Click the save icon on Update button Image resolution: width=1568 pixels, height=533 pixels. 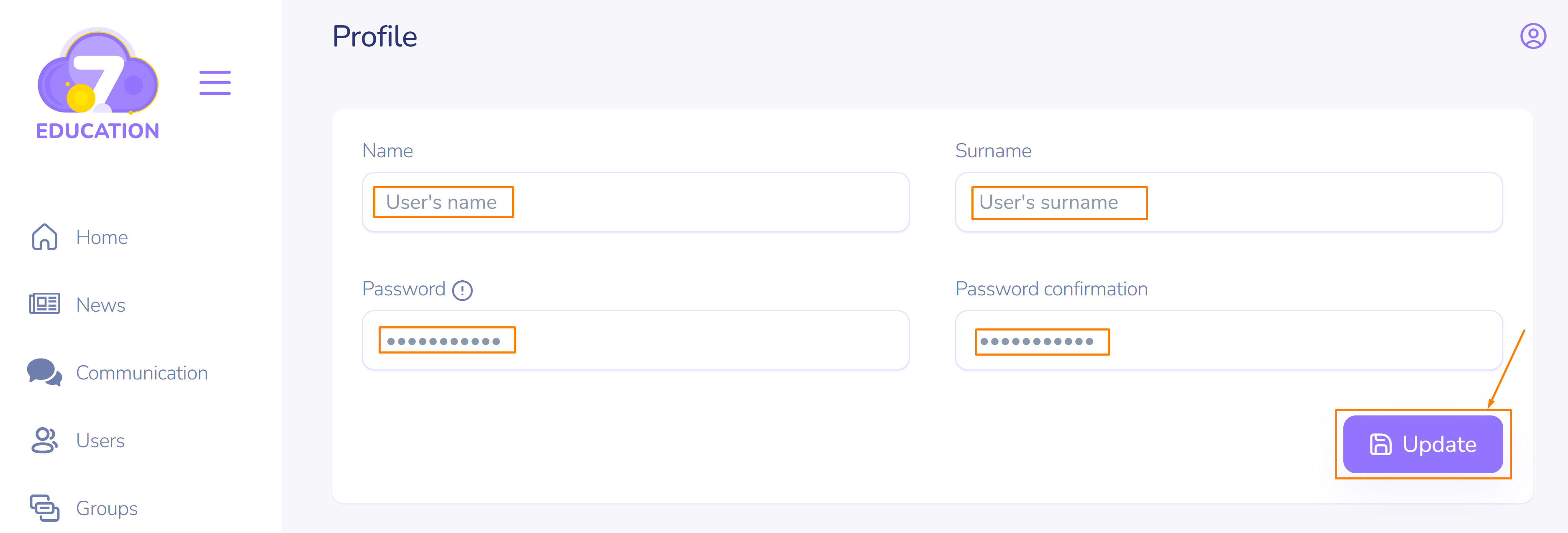click(1381, 444)
